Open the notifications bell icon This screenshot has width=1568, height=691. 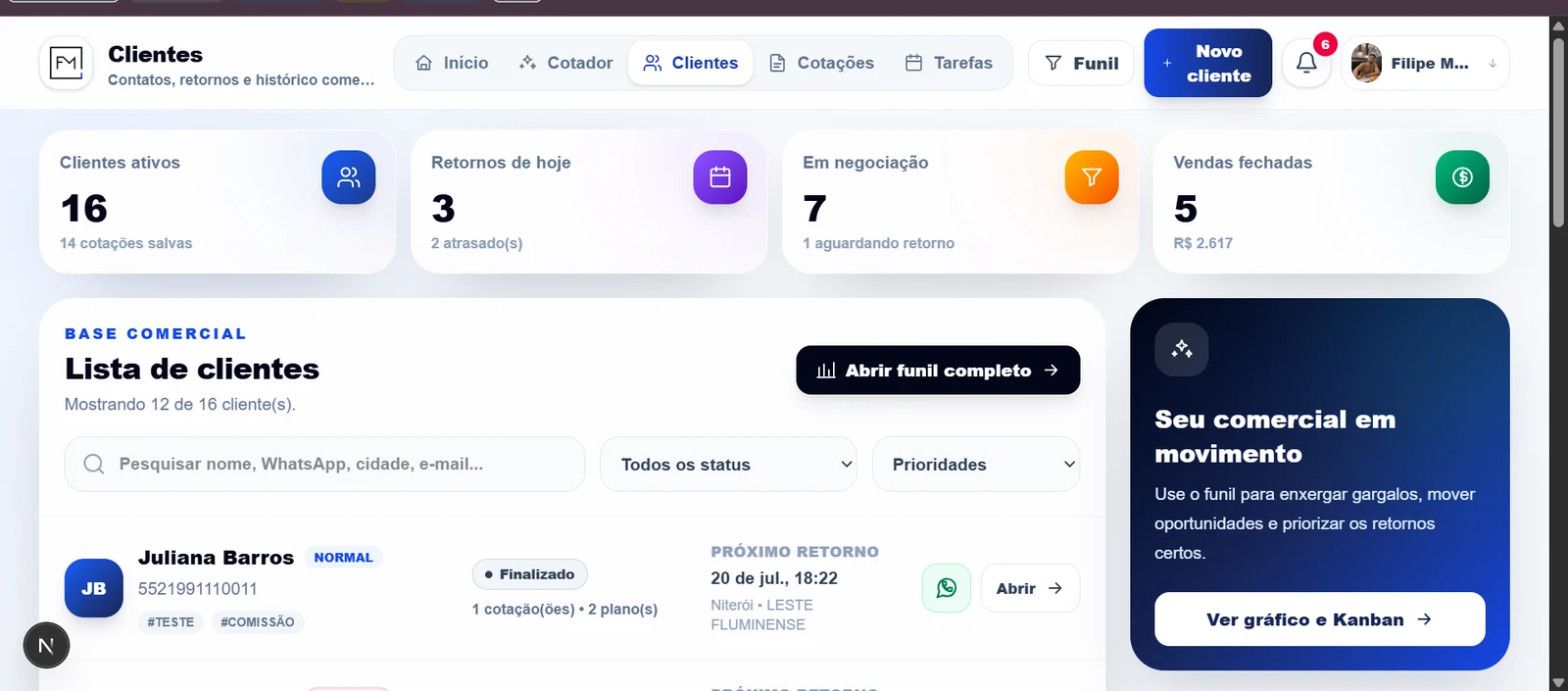coord(1306,63)
